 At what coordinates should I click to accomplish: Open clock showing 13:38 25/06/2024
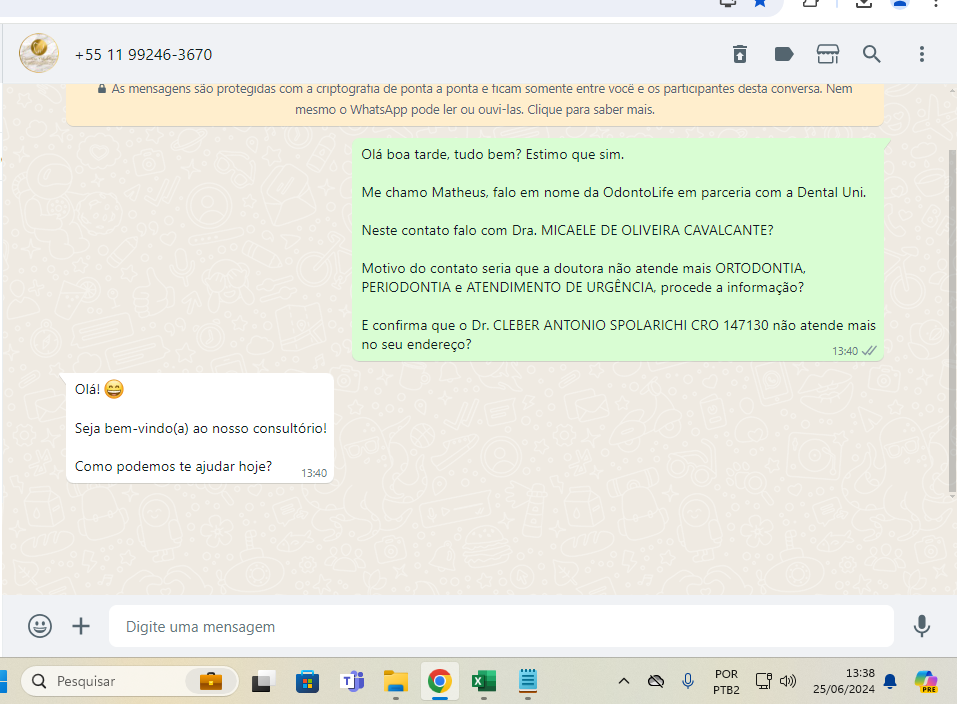click(843, 681)
